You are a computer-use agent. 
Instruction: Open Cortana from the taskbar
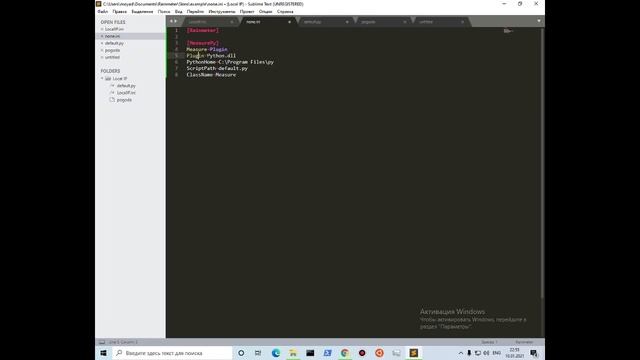pos(241,353)
